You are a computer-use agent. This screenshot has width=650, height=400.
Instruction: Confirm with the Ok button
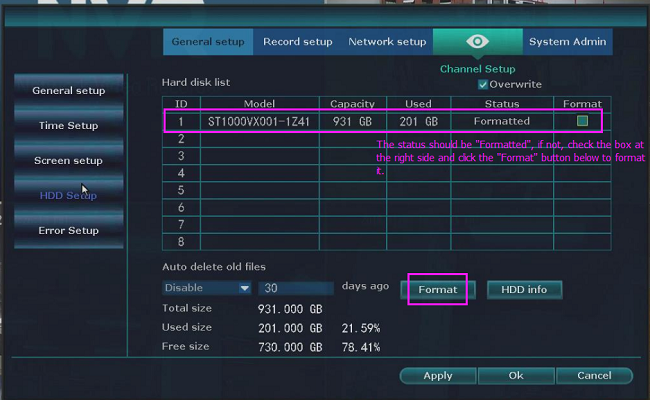click(516, 376)
